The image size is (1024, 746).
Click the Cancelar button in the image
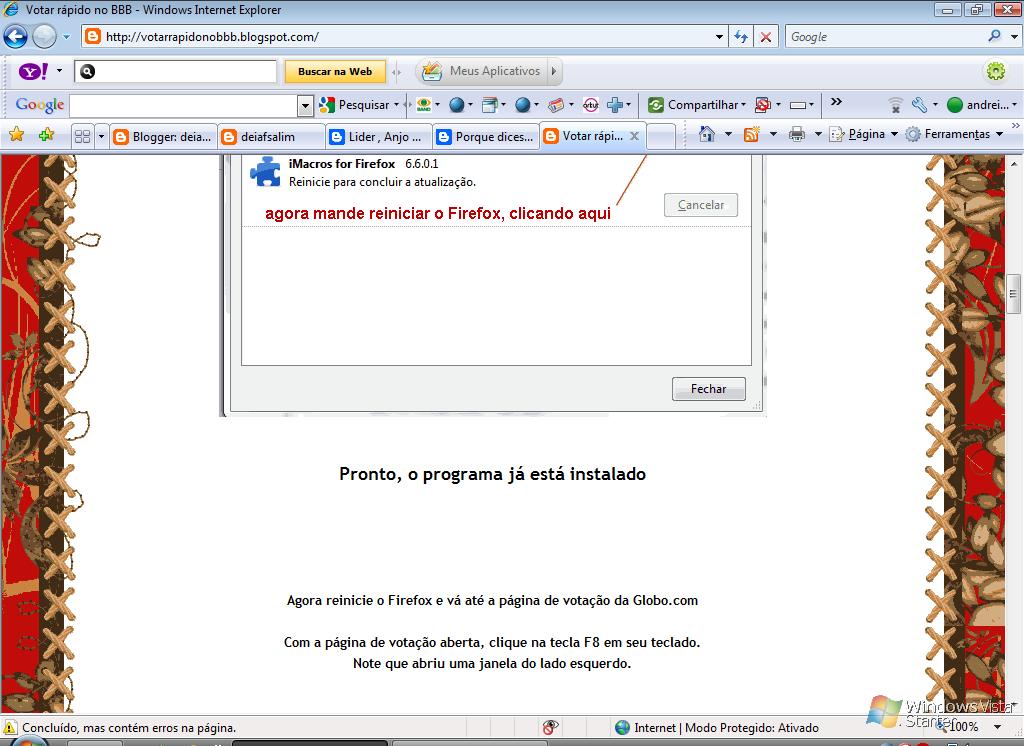[701, 205]
